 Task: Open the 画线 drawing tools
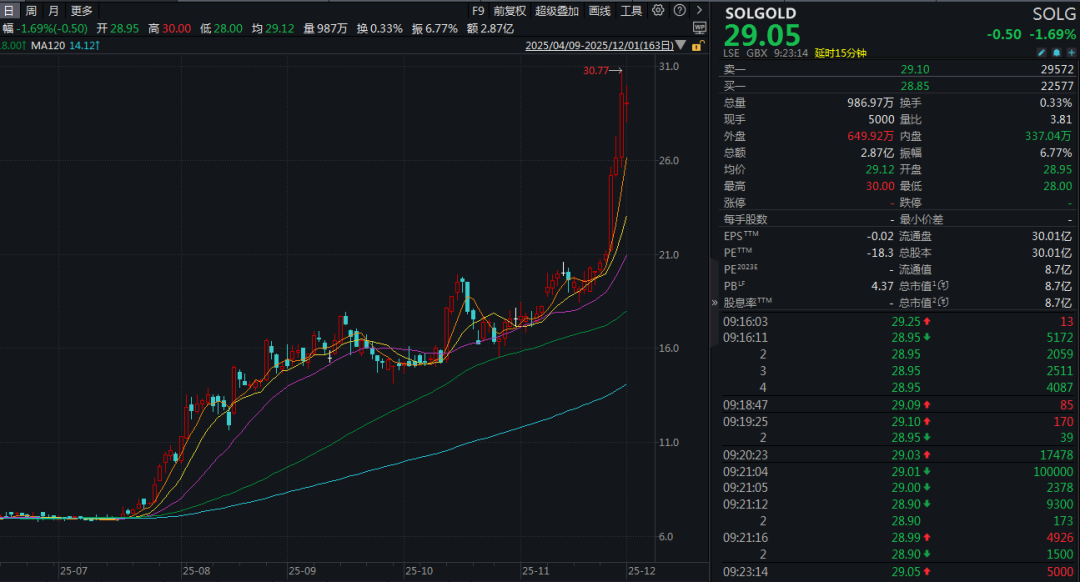(599, 11)
